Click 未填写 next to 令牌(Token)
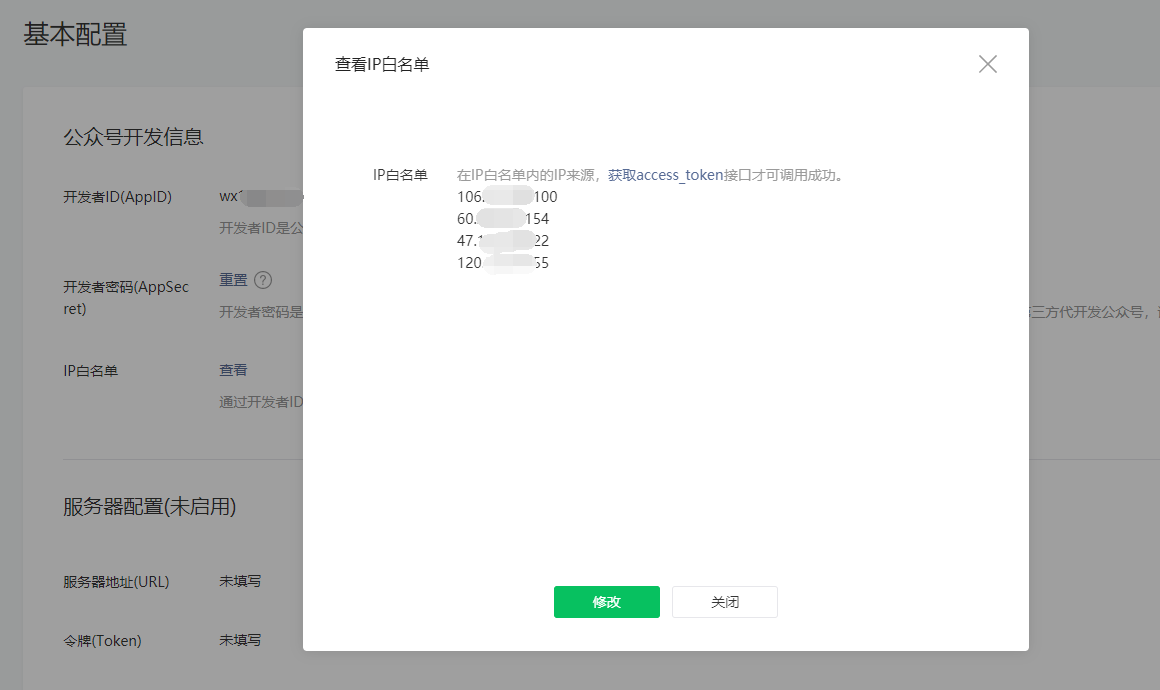The image size is (1160, 690). tap(240, 641)
